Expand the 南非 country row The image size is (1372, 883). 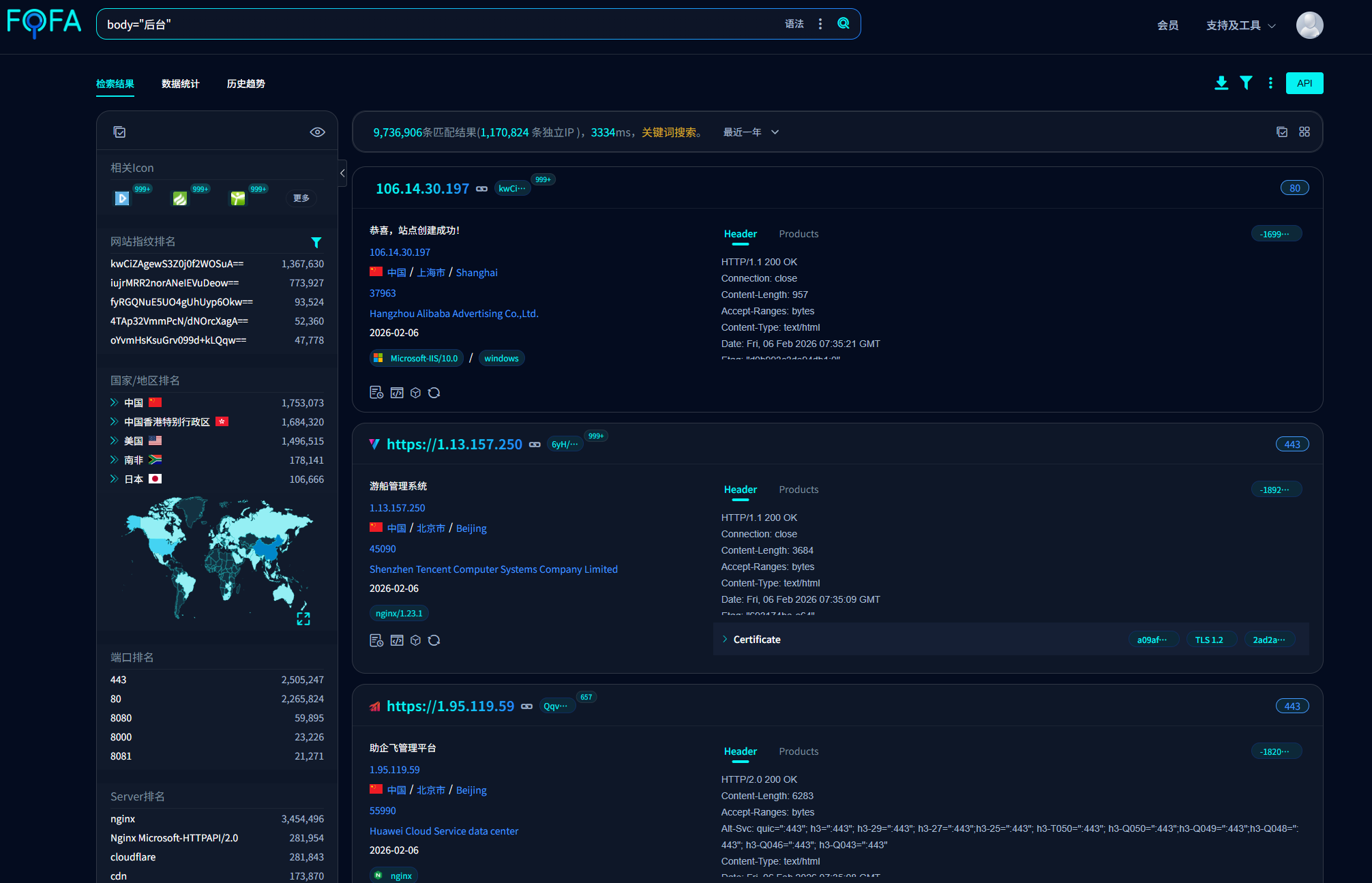pyautogui.click(x=115, y=460)
